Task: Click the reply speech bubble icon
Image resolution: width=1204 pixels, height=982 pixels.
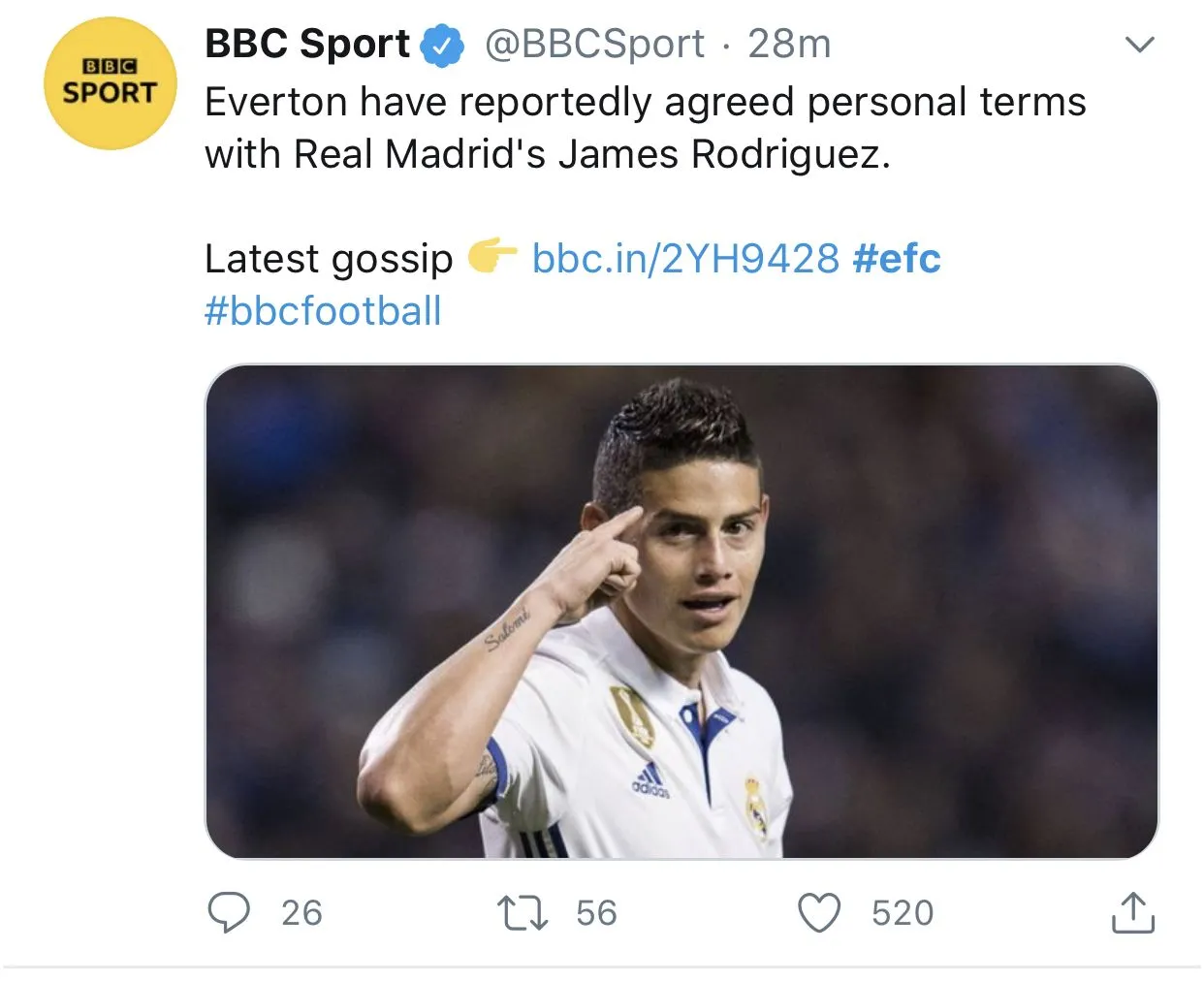Action: coord(229,912)
